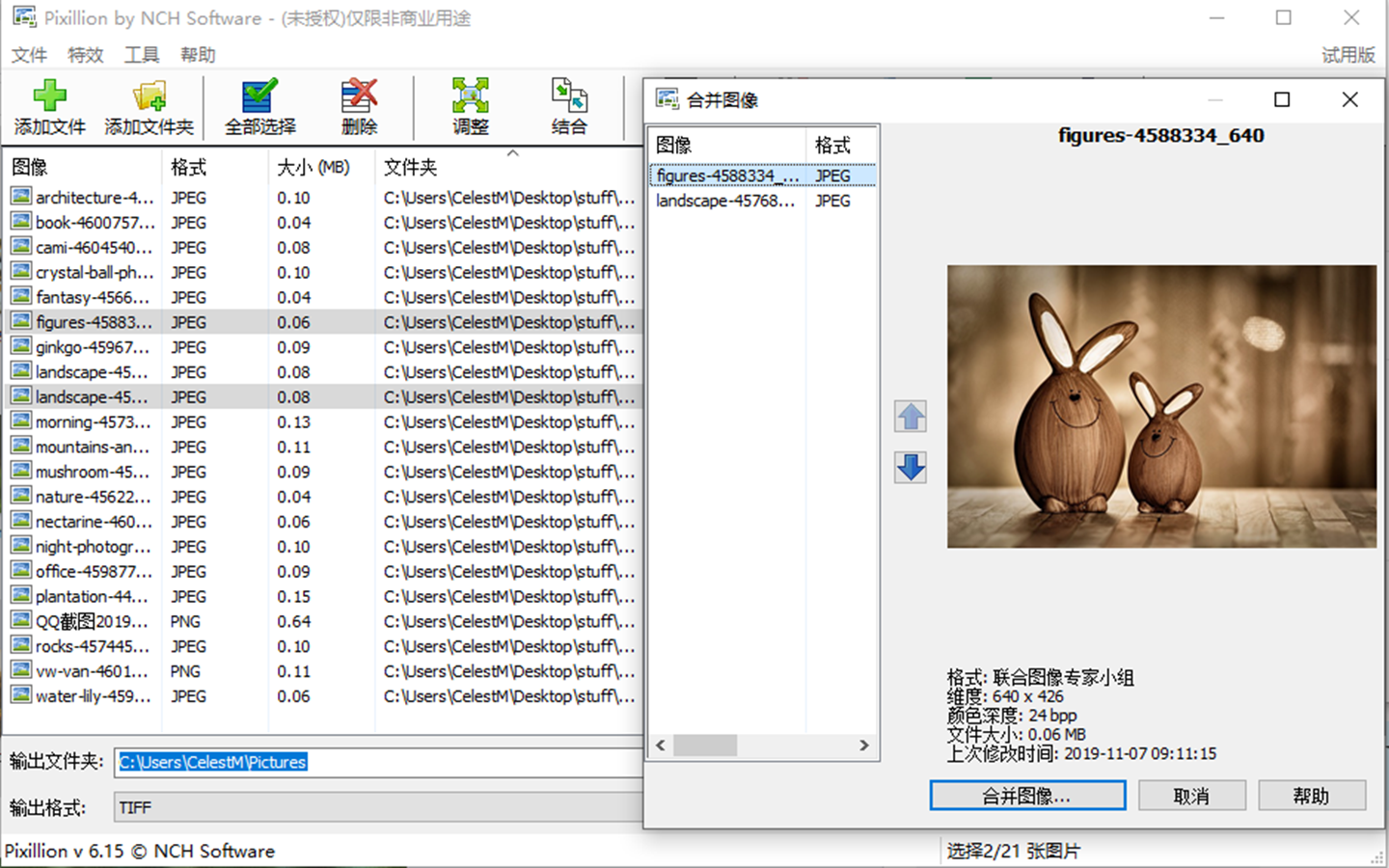Click the Add Folder (添加文件夹) toolbar icon
The width and height of the screenshot is (1389, 868).
149,96
